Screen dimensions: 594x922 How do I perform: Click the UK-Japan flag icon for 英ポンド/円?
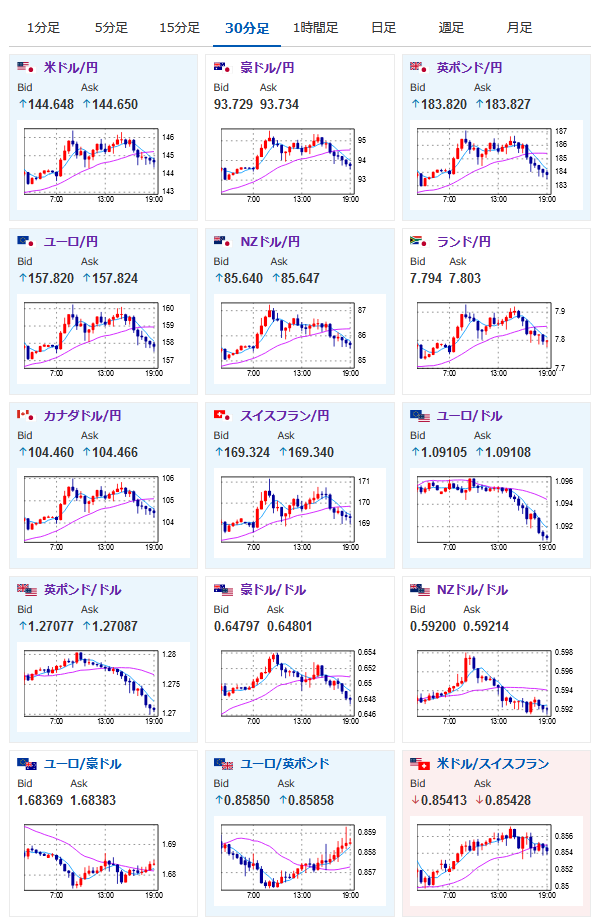point(419,68)
